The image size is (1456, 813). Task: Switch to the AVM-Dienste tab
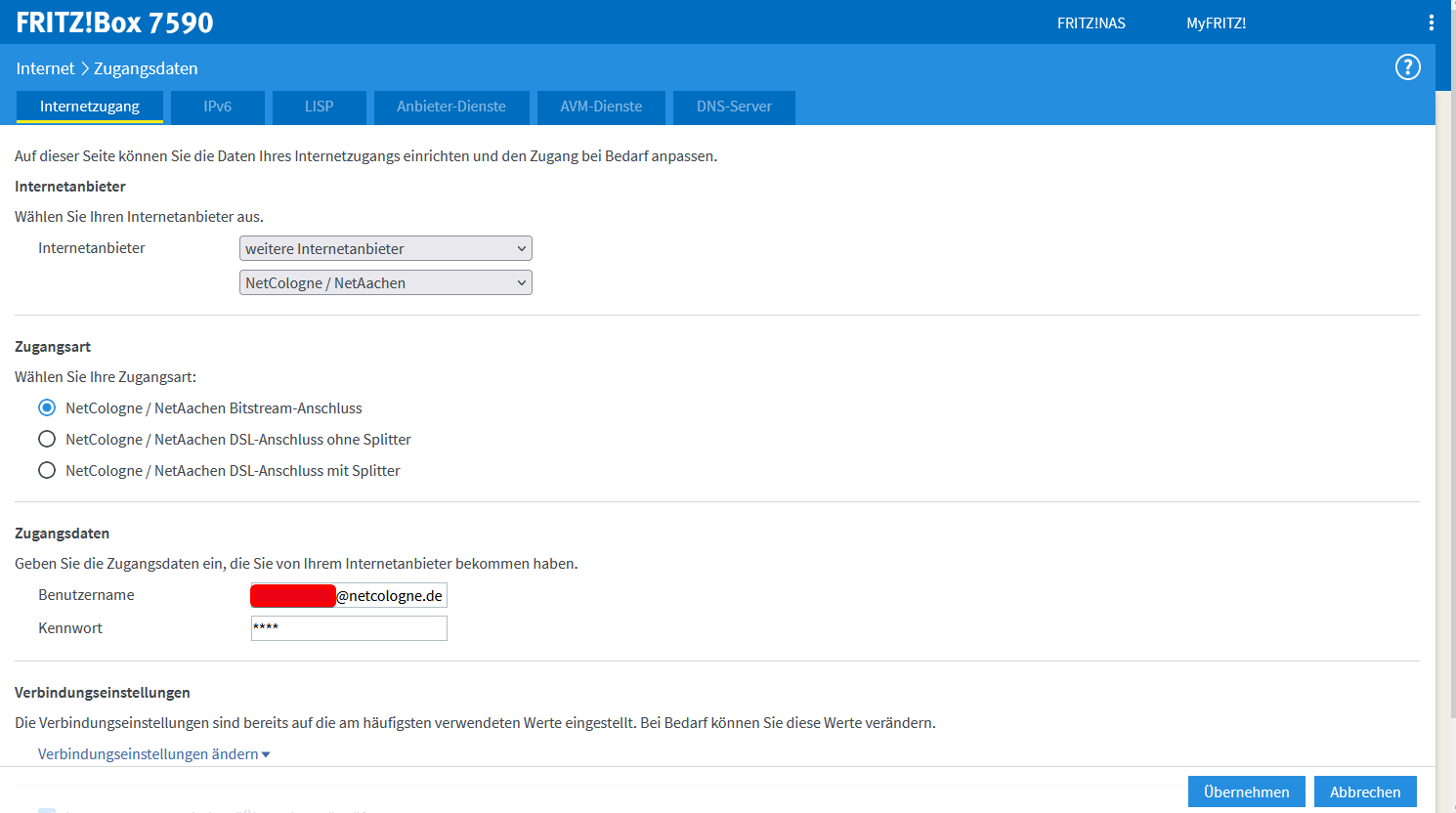[x=601, y=107]
